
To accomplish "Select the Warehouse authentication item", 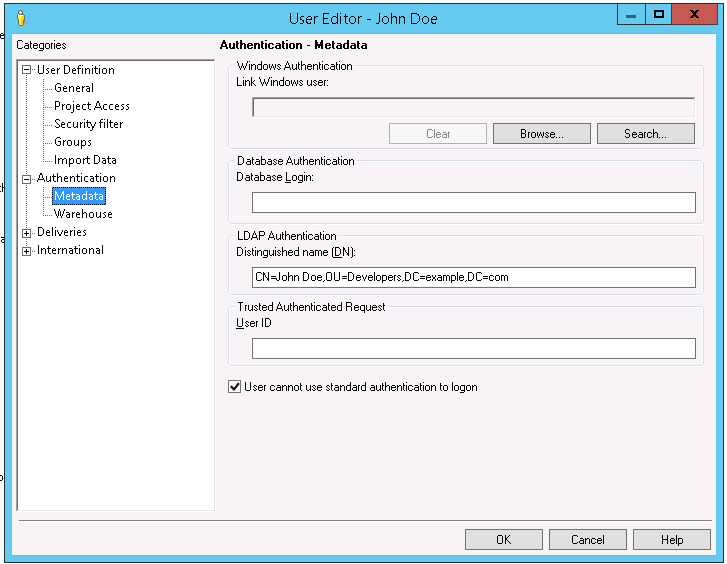I will coord(83,214).
